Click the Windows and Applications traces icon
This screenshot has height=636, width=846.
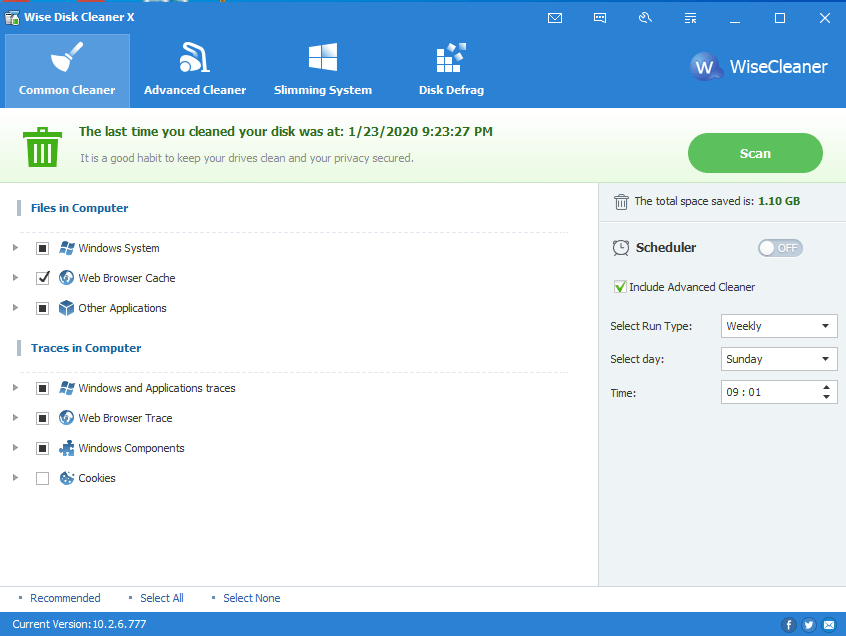[x=66, y=388]
